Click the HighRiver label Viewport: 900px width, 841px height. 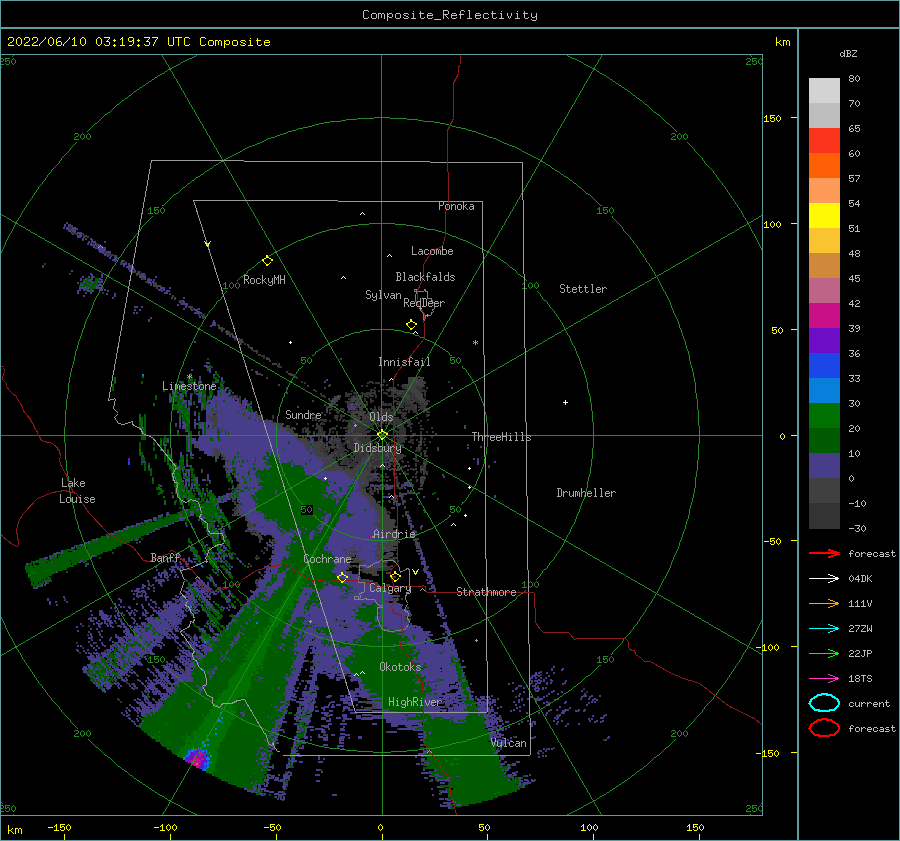tap(414, 702)
